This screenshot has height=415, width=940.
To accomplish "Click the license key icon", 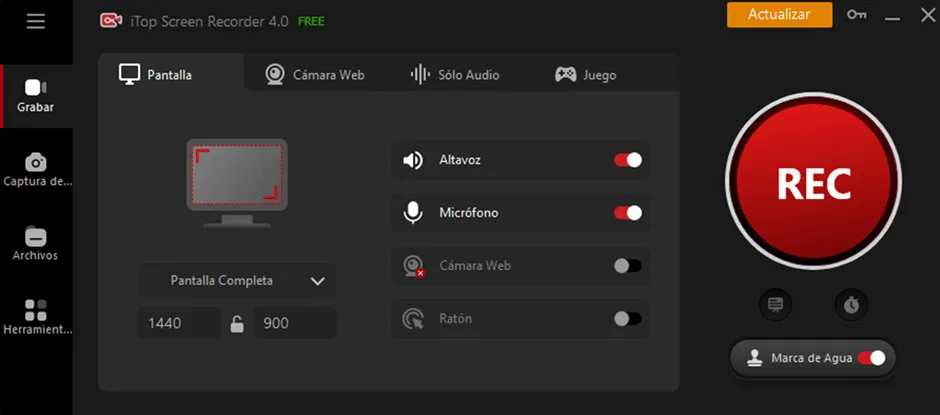I will pyautogui.click(x=856, y=15).
